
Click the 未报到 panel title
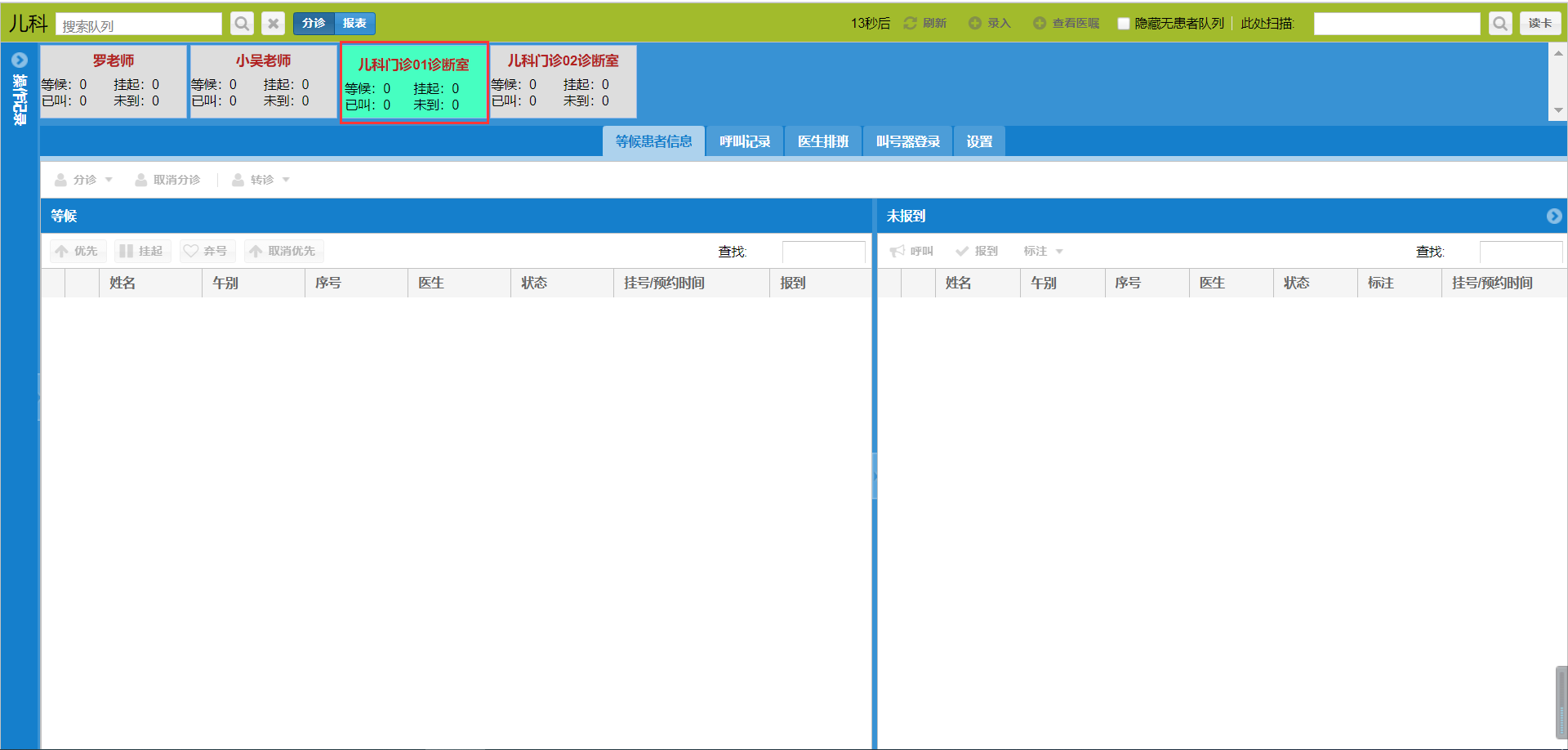pyautogui.click(x=906, y=216)
